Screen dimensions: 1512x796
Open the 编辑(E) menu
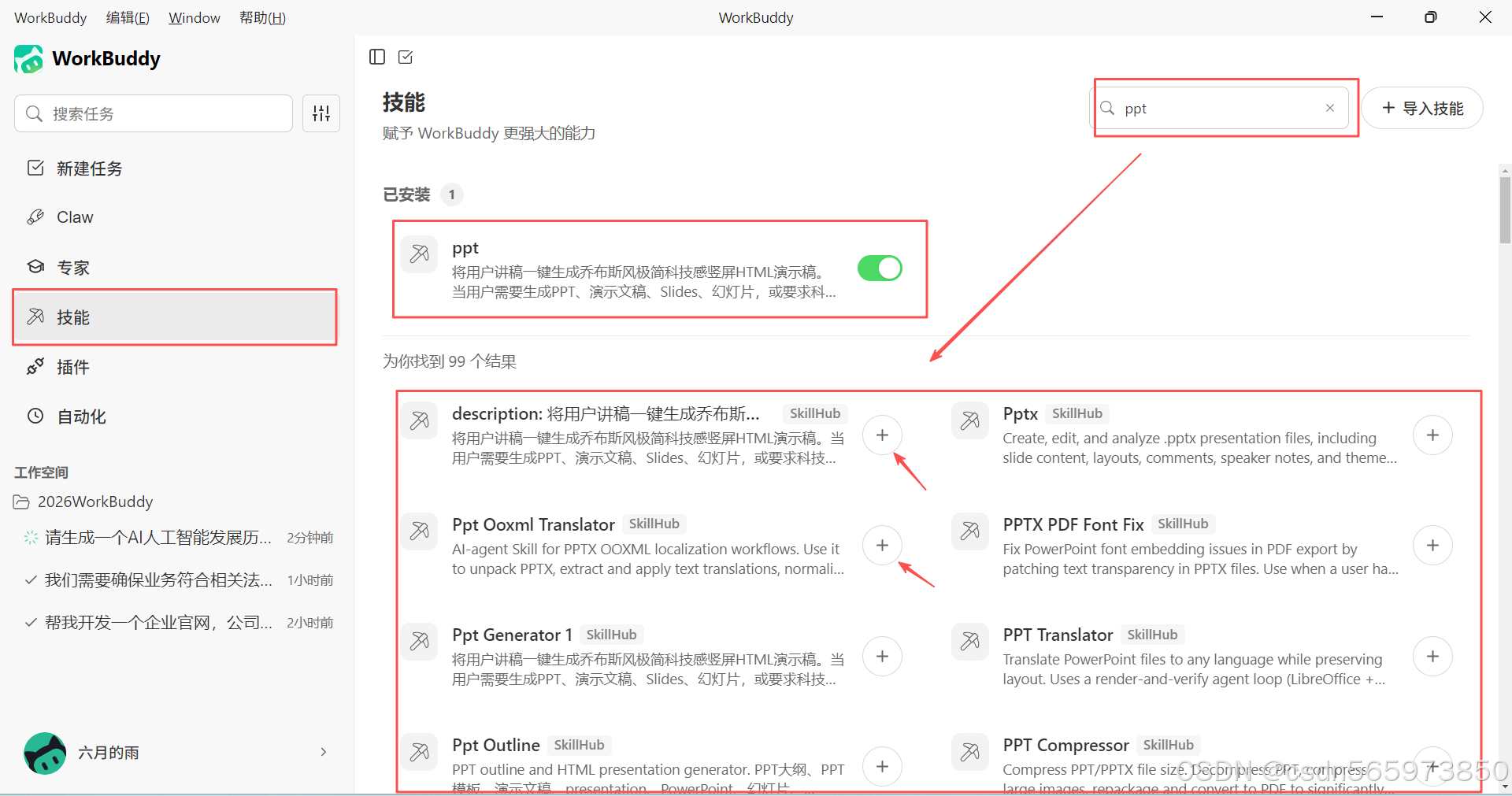128,17
